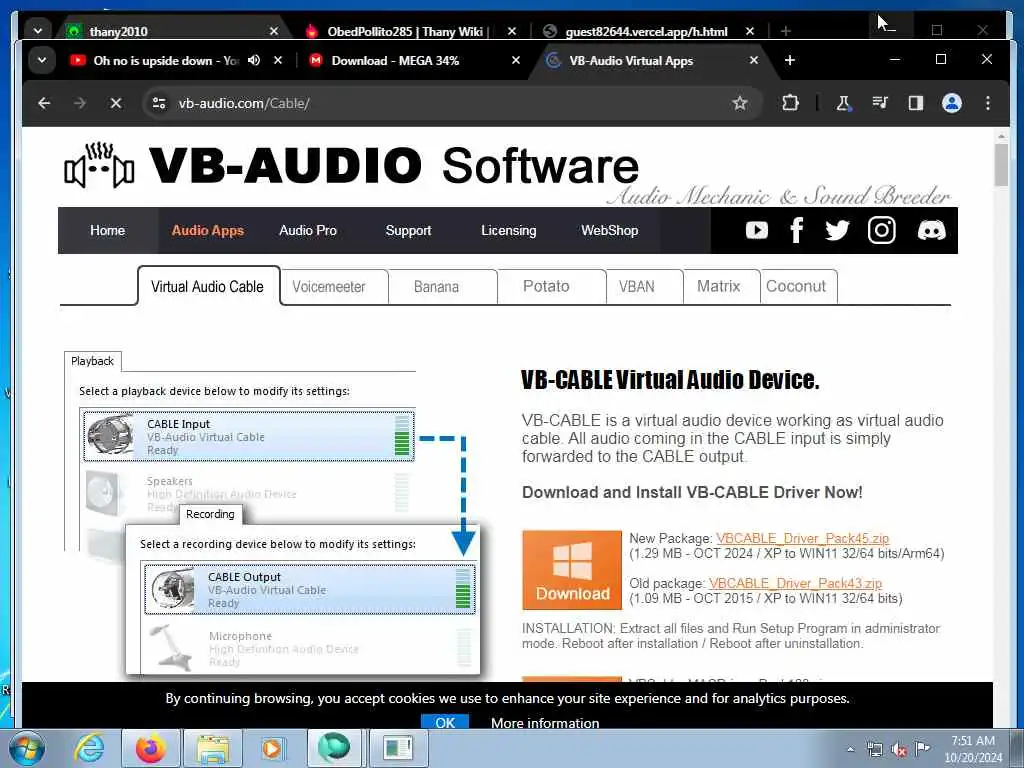Image resolution: width=1024 pixels, height=768 pixels.
Task: Open VB-Audio Facebook page icon
Action: tap(796, 230)
